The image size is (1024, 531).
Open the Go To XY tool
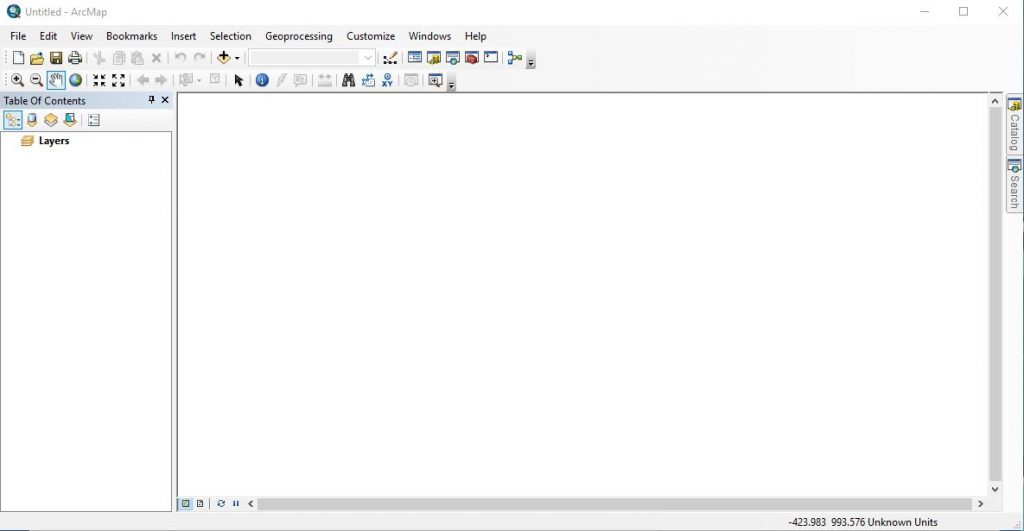pos(387,80)
